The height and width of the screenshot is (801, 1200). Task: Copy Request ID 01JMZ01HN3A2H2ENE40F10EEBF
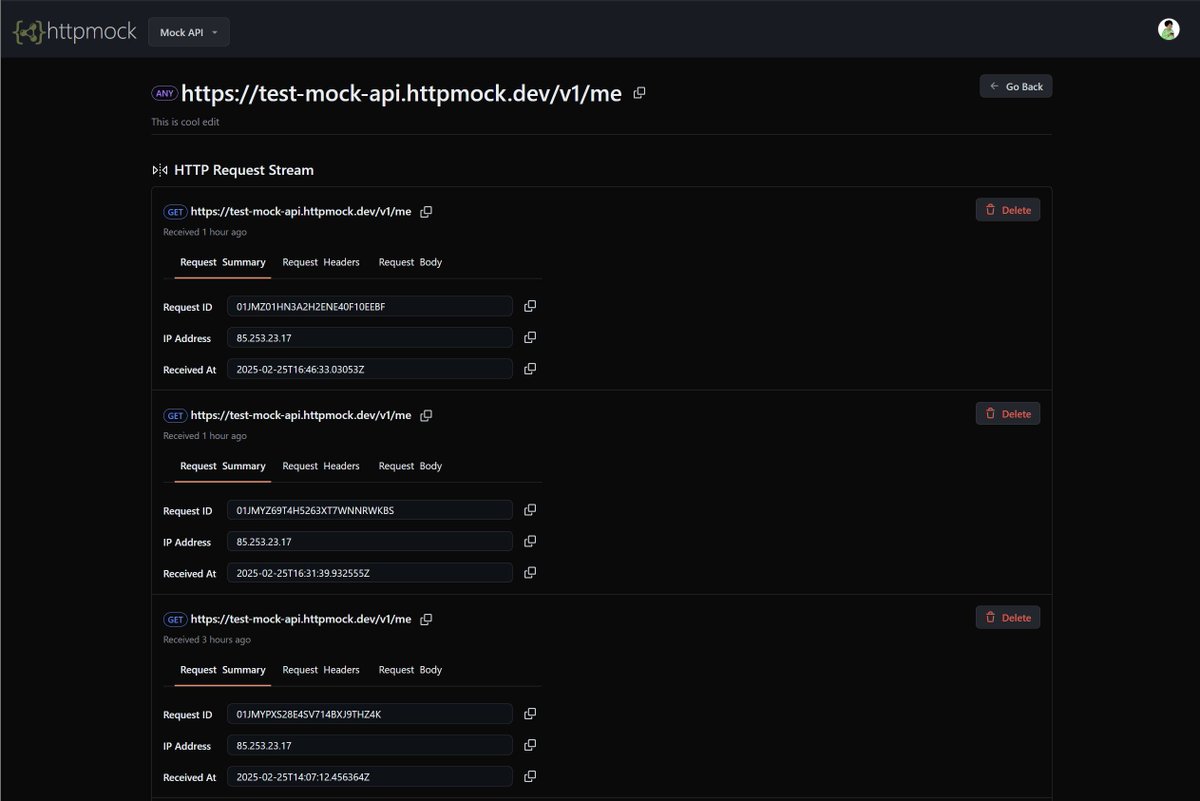530,306
